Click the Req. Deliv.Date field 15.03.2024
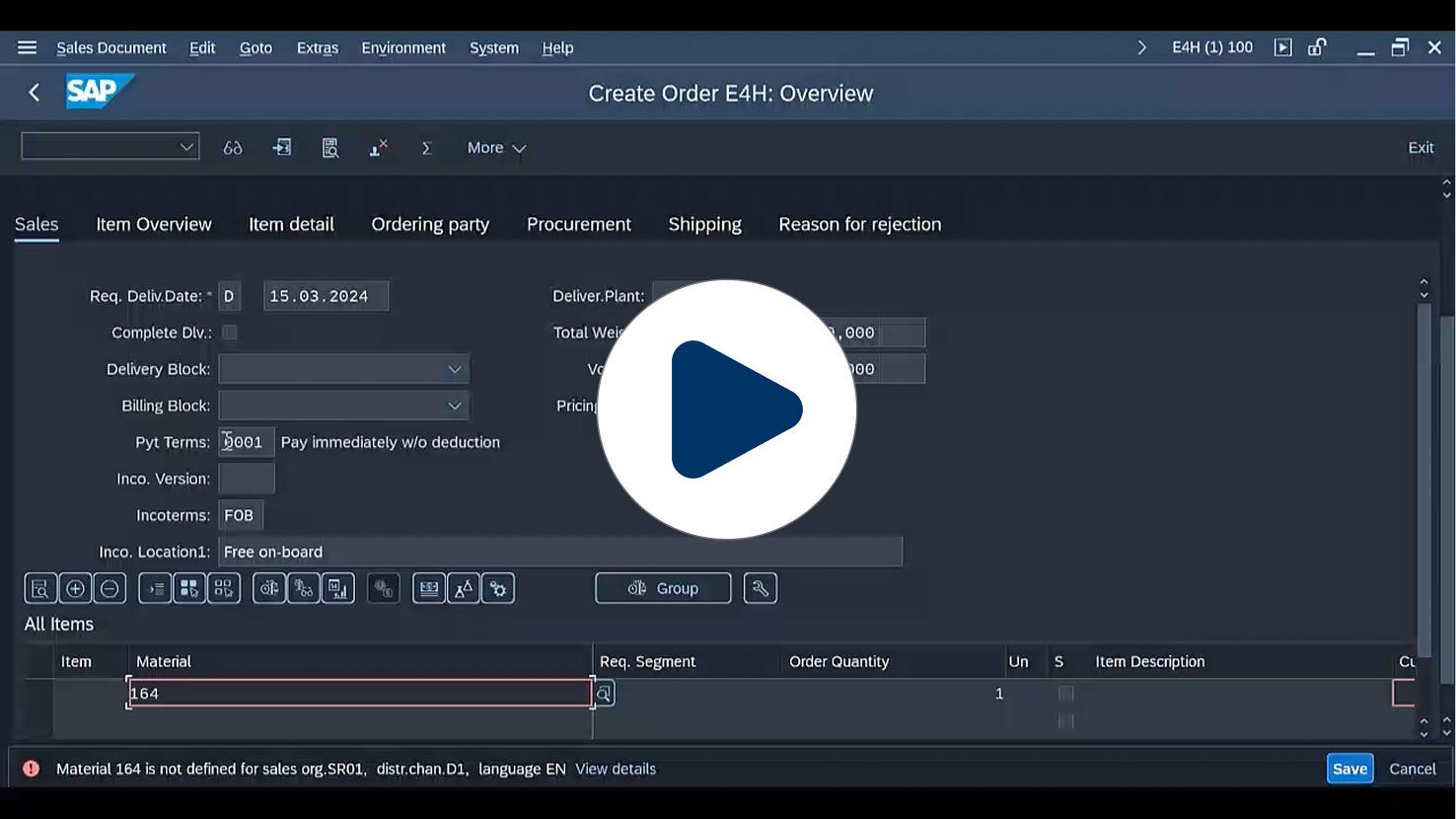 pos(327,296)
